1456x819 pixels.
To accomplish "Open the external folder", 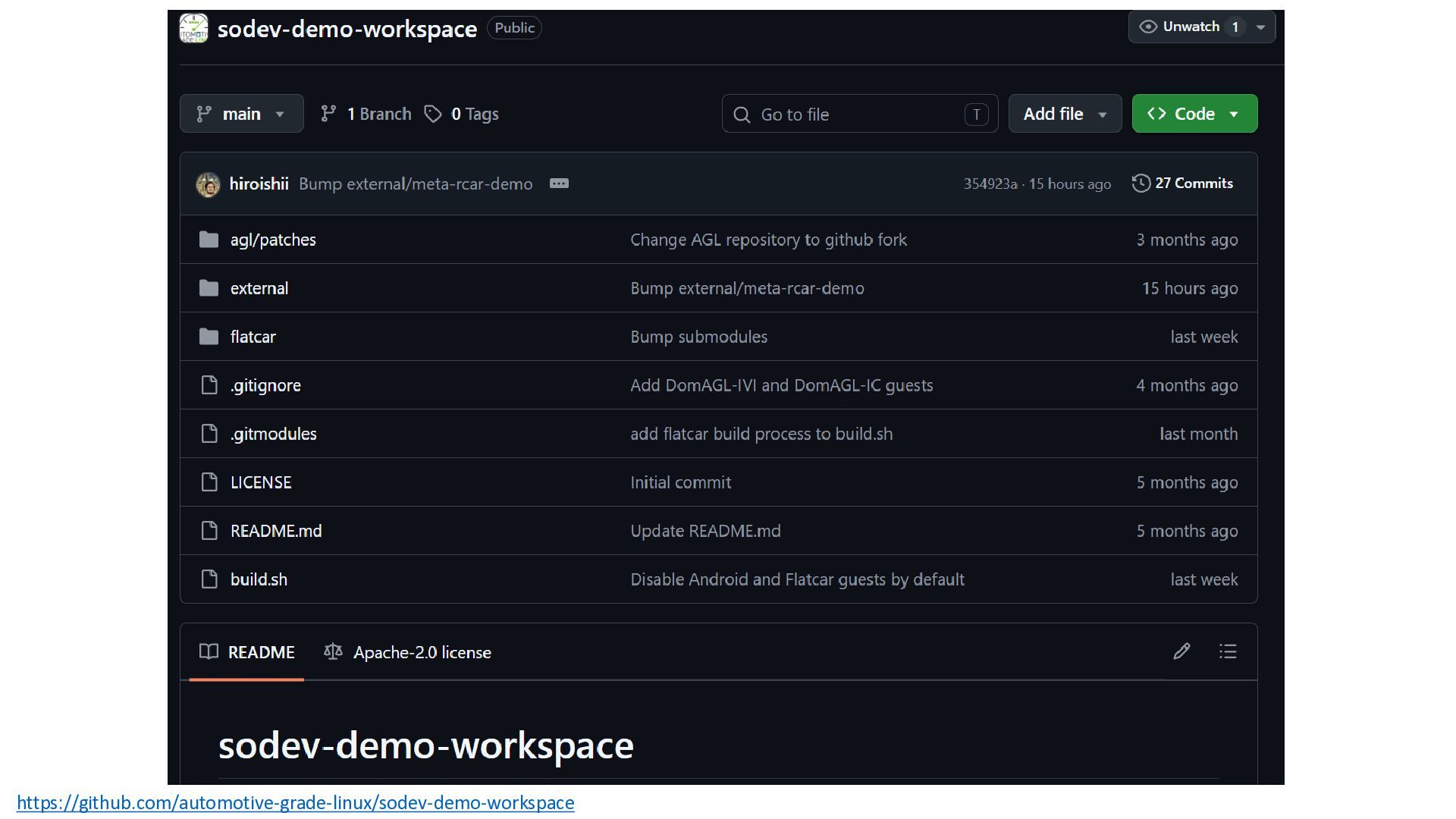I will pyautogui.click(x=259, y=288).
